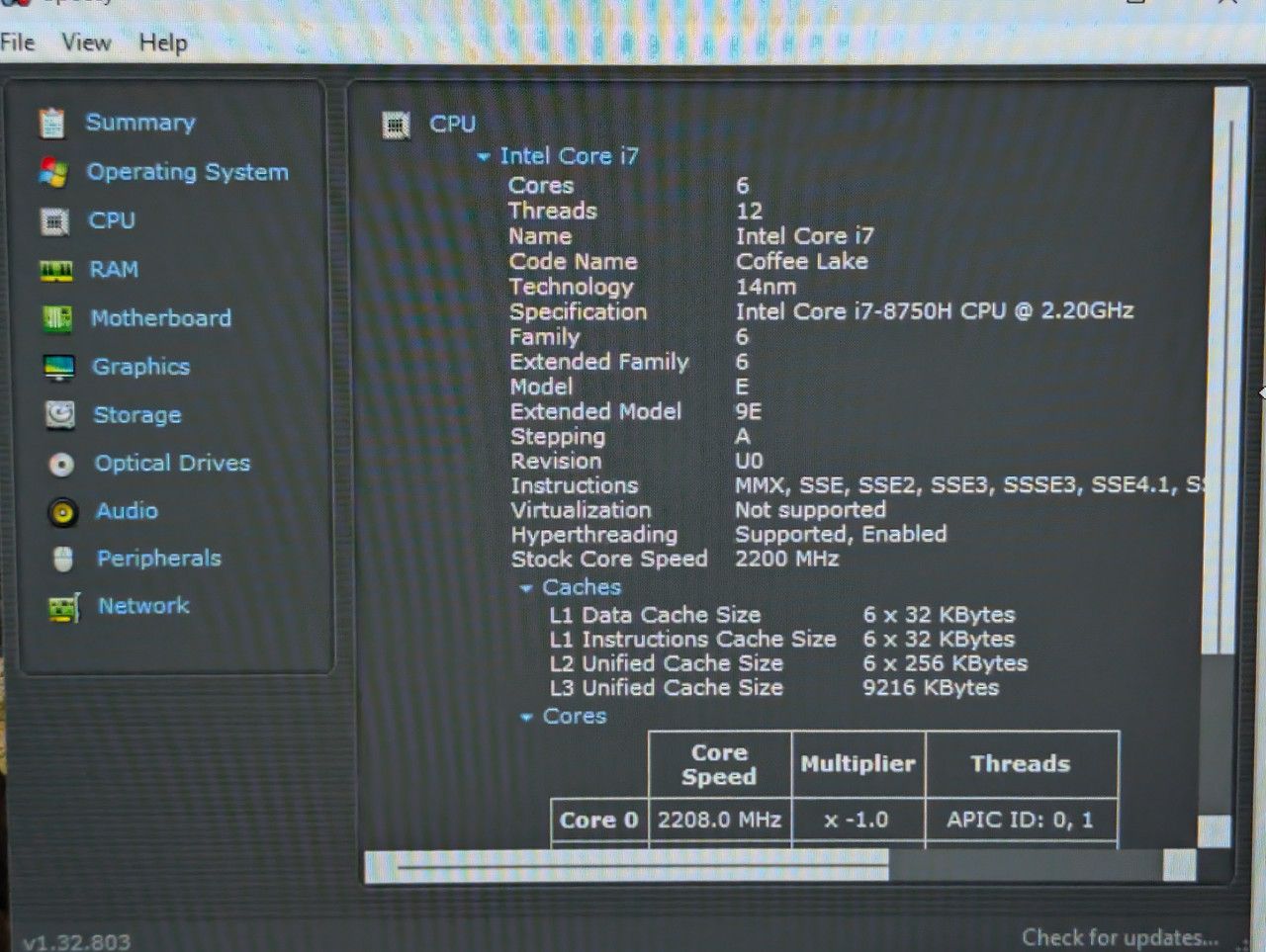This screenshot has width=1266, height=952.
Task: Click the L3 Unified Cache Size label
Action: pyautogui.click(x=667, y=688)
